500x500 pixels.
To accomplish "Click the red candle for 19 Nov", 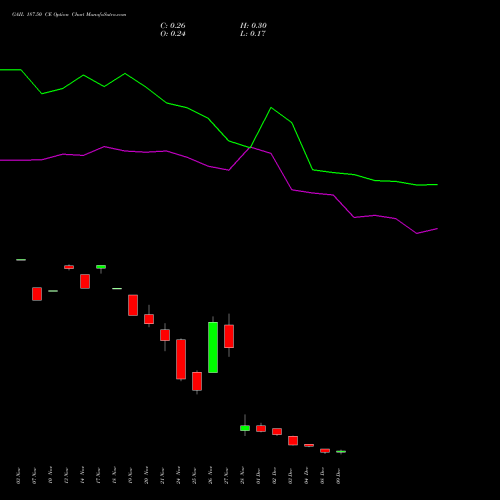I will click(x=133, y=305).
